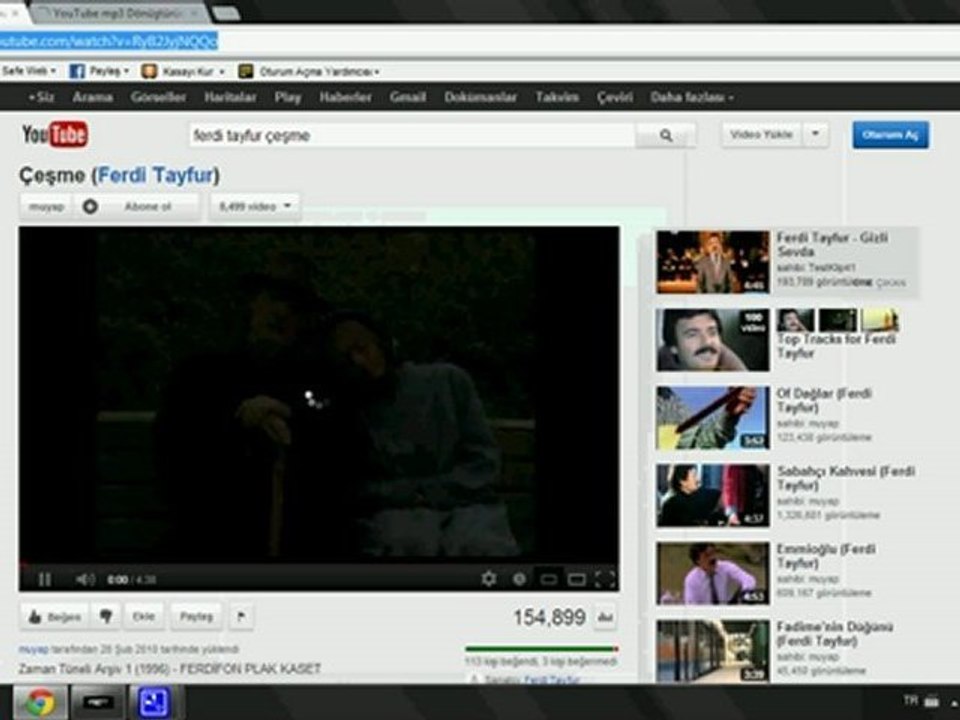Pause the video with the player button
The width and height of the screenshot is (960, 720).
click(44, 579)
